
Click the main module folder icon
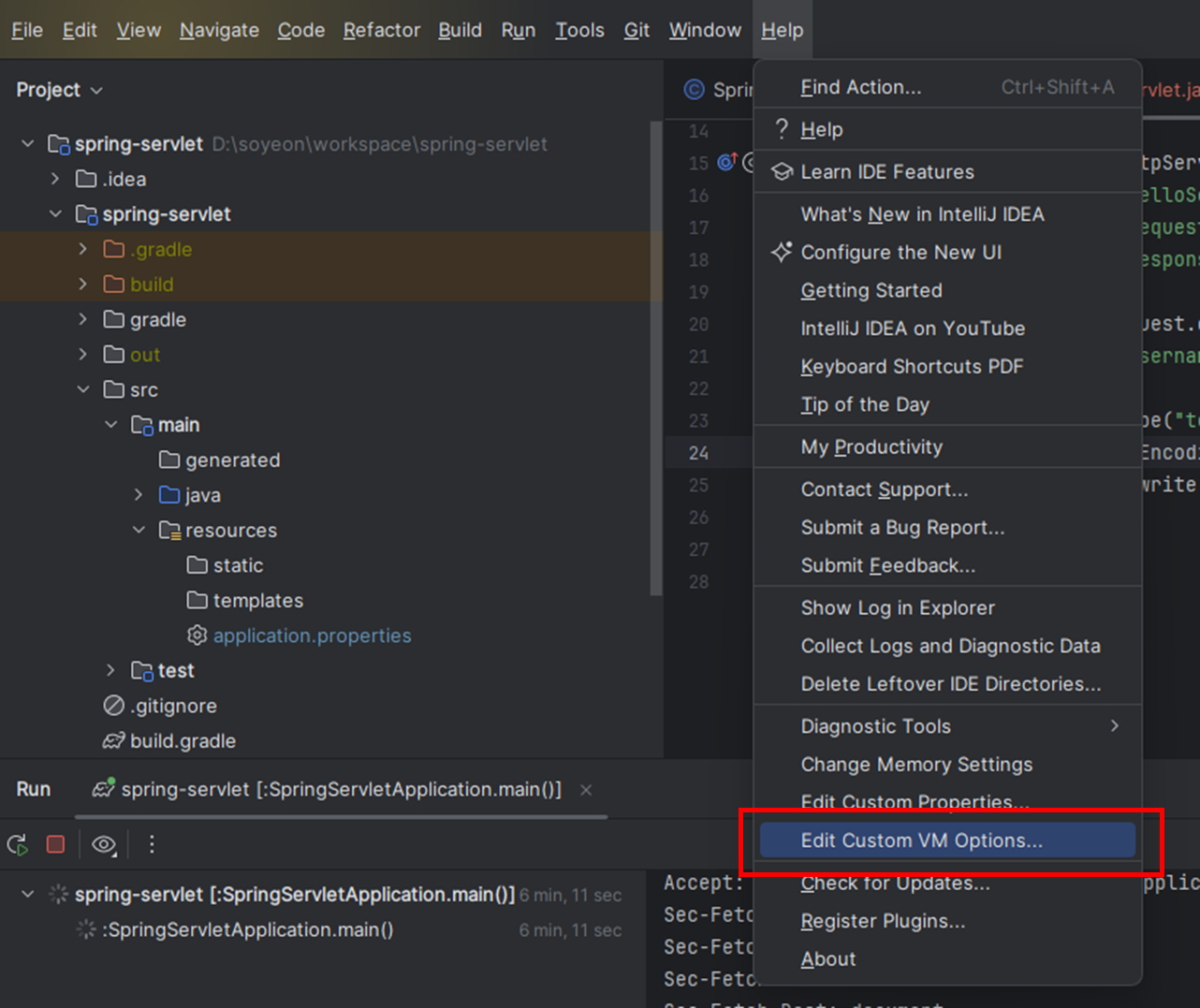(141, 425)
